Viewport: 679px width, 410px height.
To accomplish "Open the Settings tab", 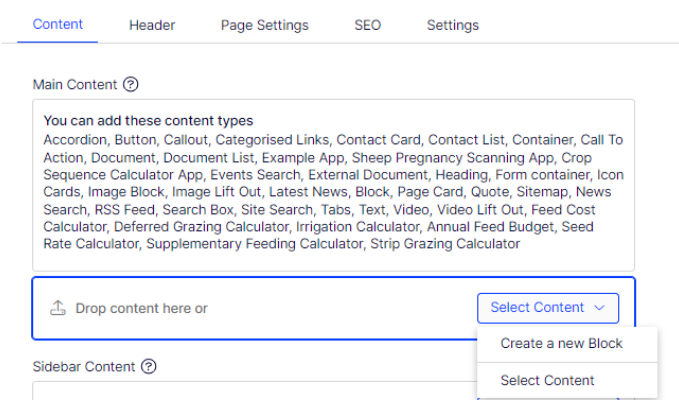I will coord(453,25).
